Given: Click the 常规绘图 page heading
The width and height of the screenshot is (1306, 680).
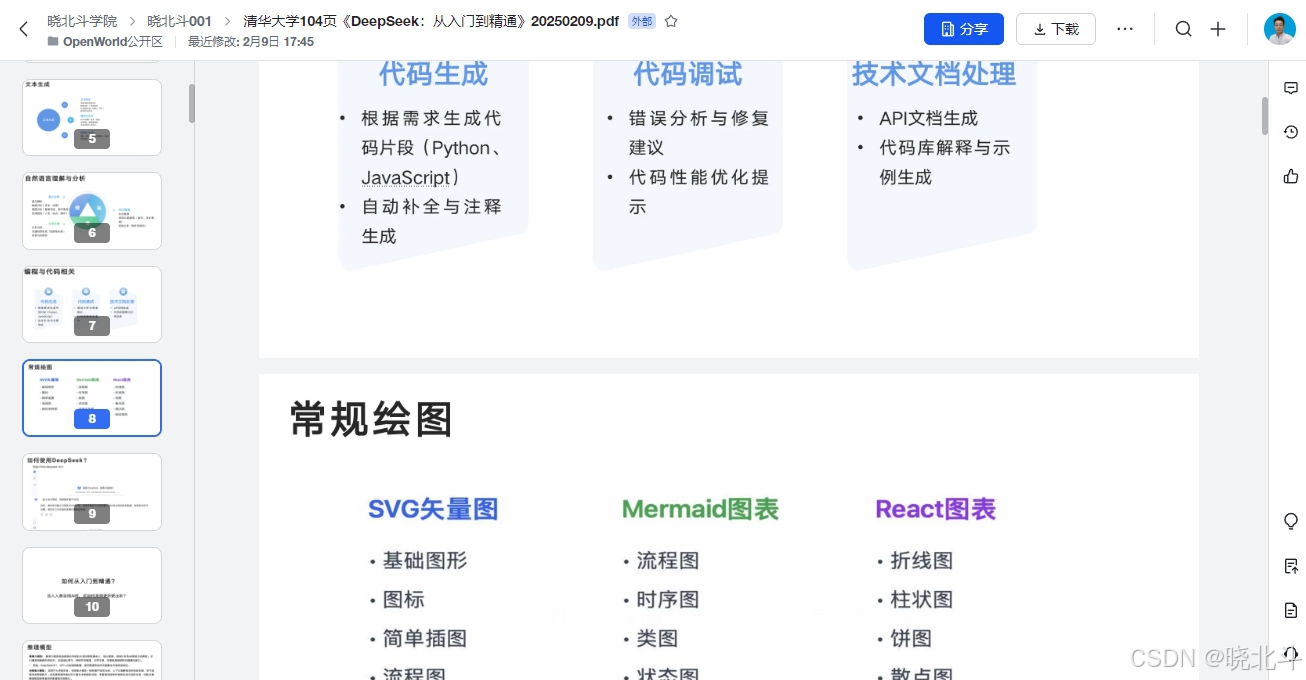Looking at the screenshot, I should (x=372, y=419).
